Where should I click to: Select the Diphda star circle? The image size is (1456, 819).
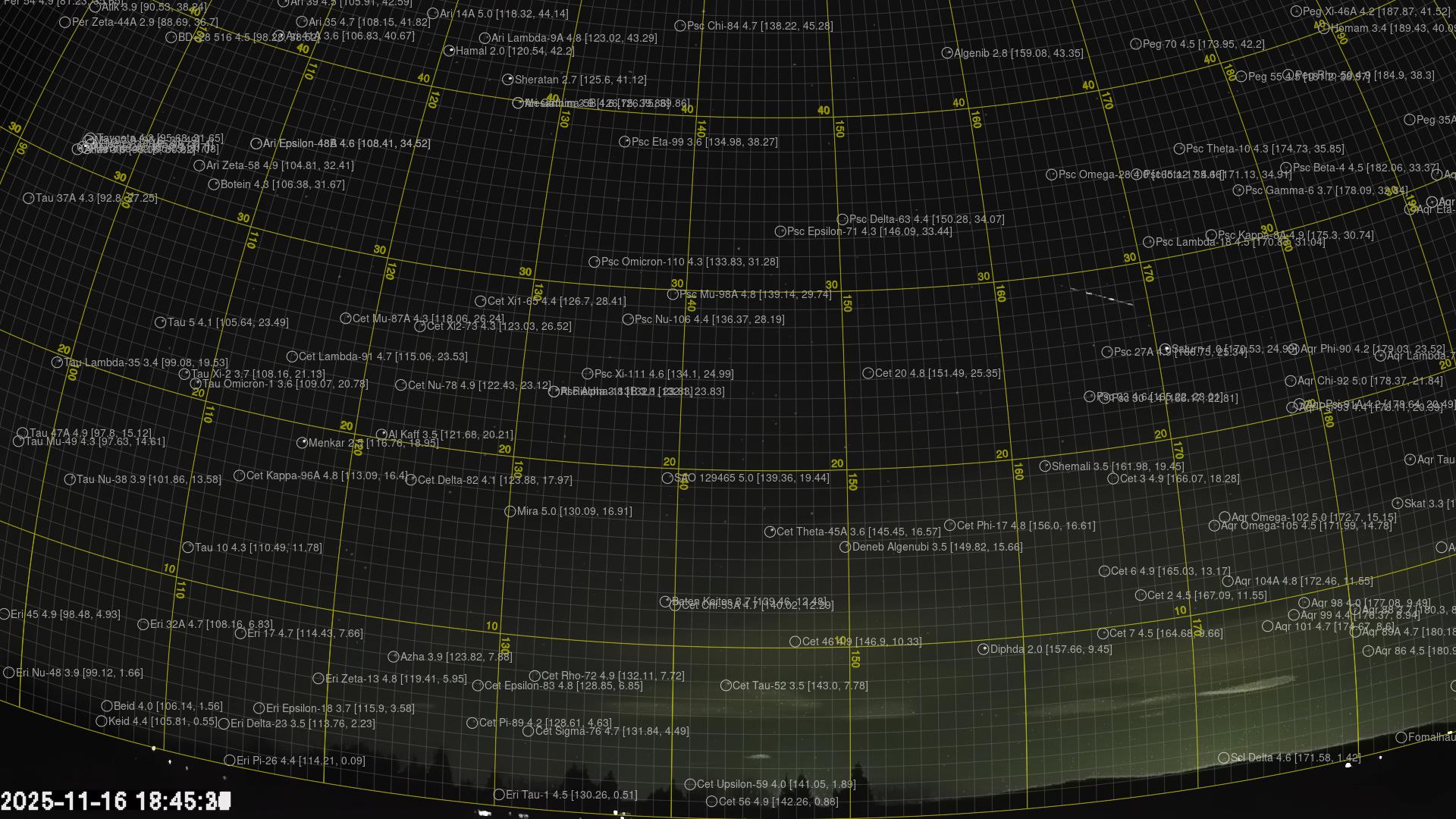tap(984, 649)
